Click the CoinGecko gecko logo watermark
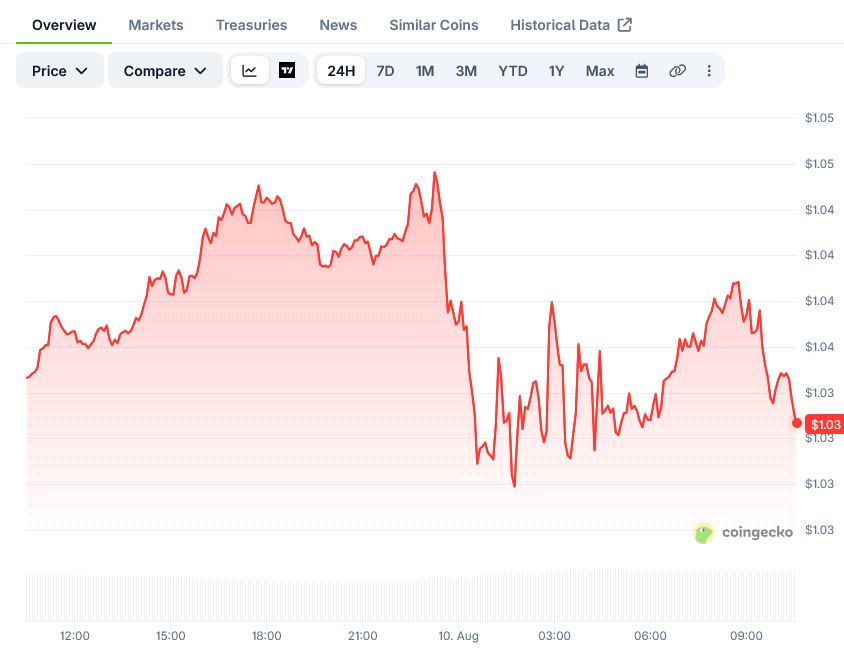 tap(704, 533)
